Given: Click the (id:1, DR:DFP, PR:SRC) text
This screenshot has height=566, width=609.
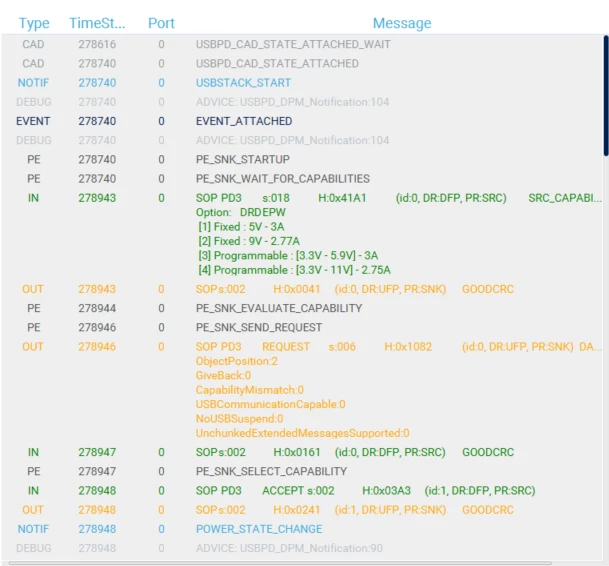Looking at the screenshot, I should point(480,490).
